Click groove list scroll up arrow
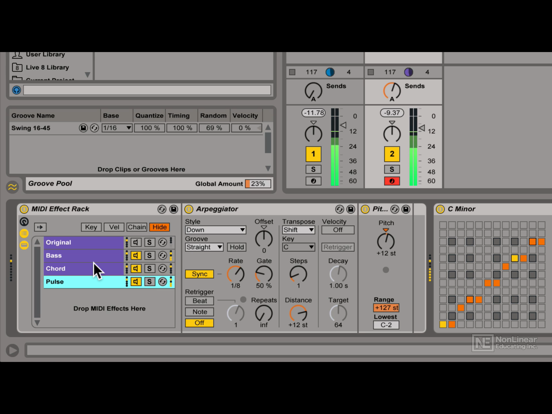Image resolution: width=552 pixels, height=414 pixels. point(268,127)
